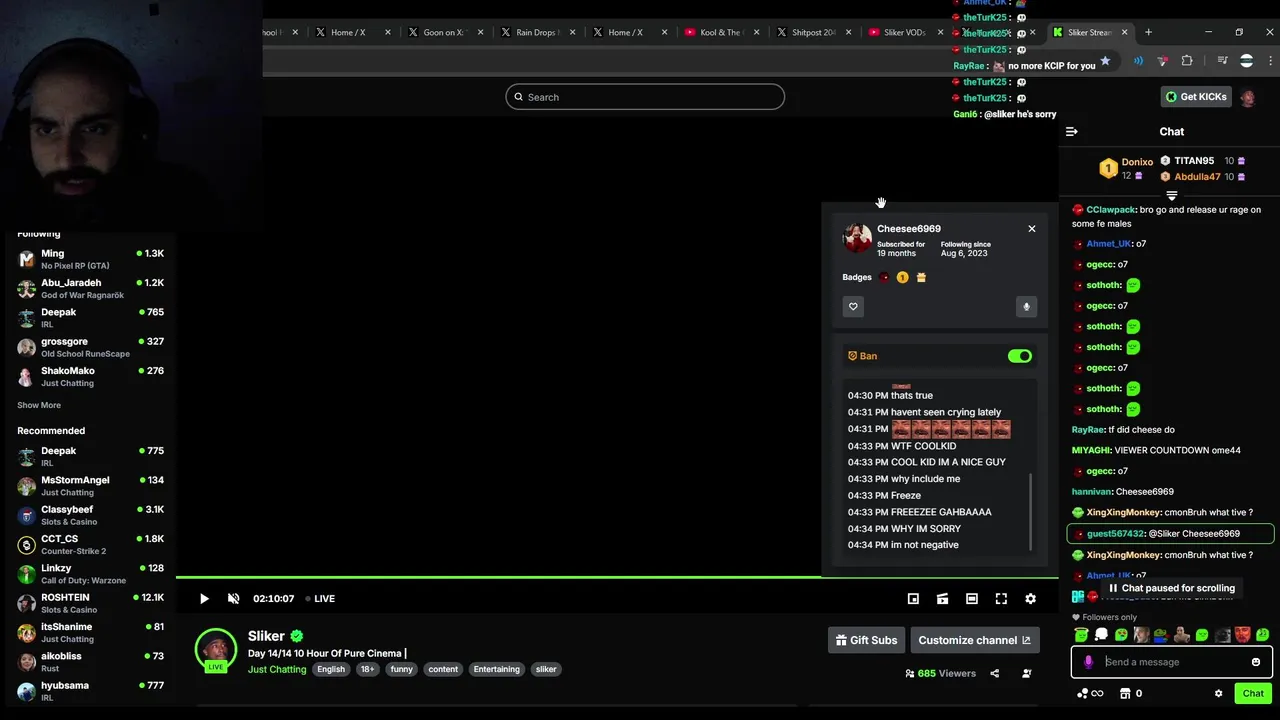Toggle the Ban switch for Cheesee6969
This screenshot has height=720, width=1280.
1019,356
